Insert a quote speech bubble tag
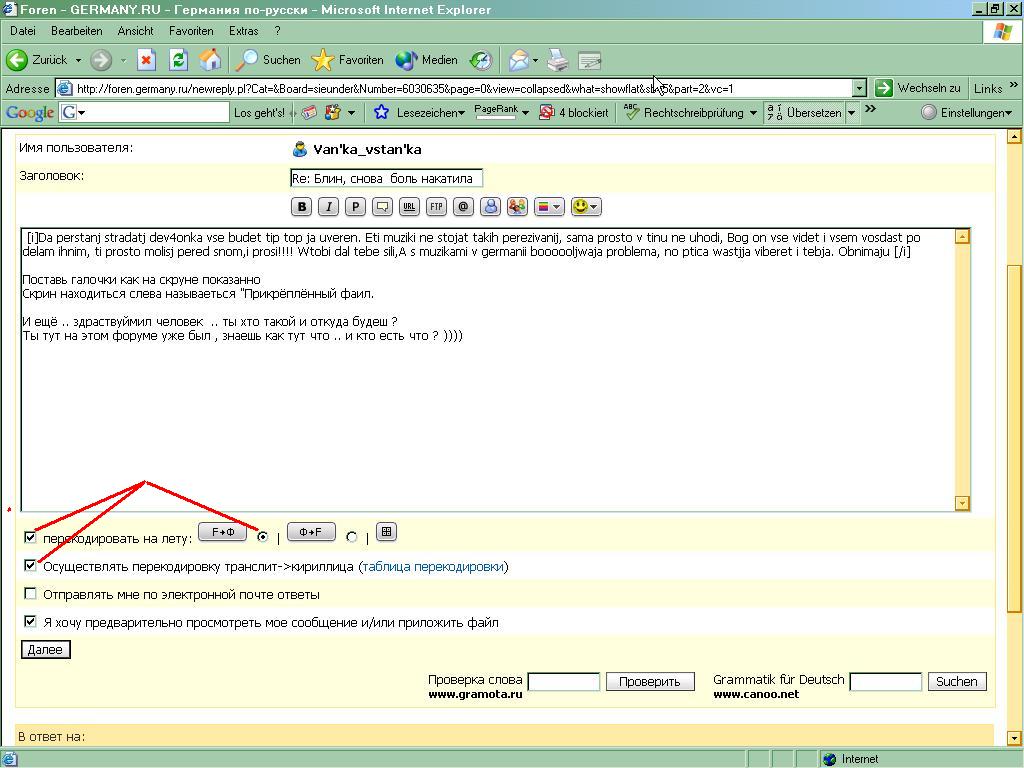The height and width of the screenshot is (768, 1024). pos(382,207)
